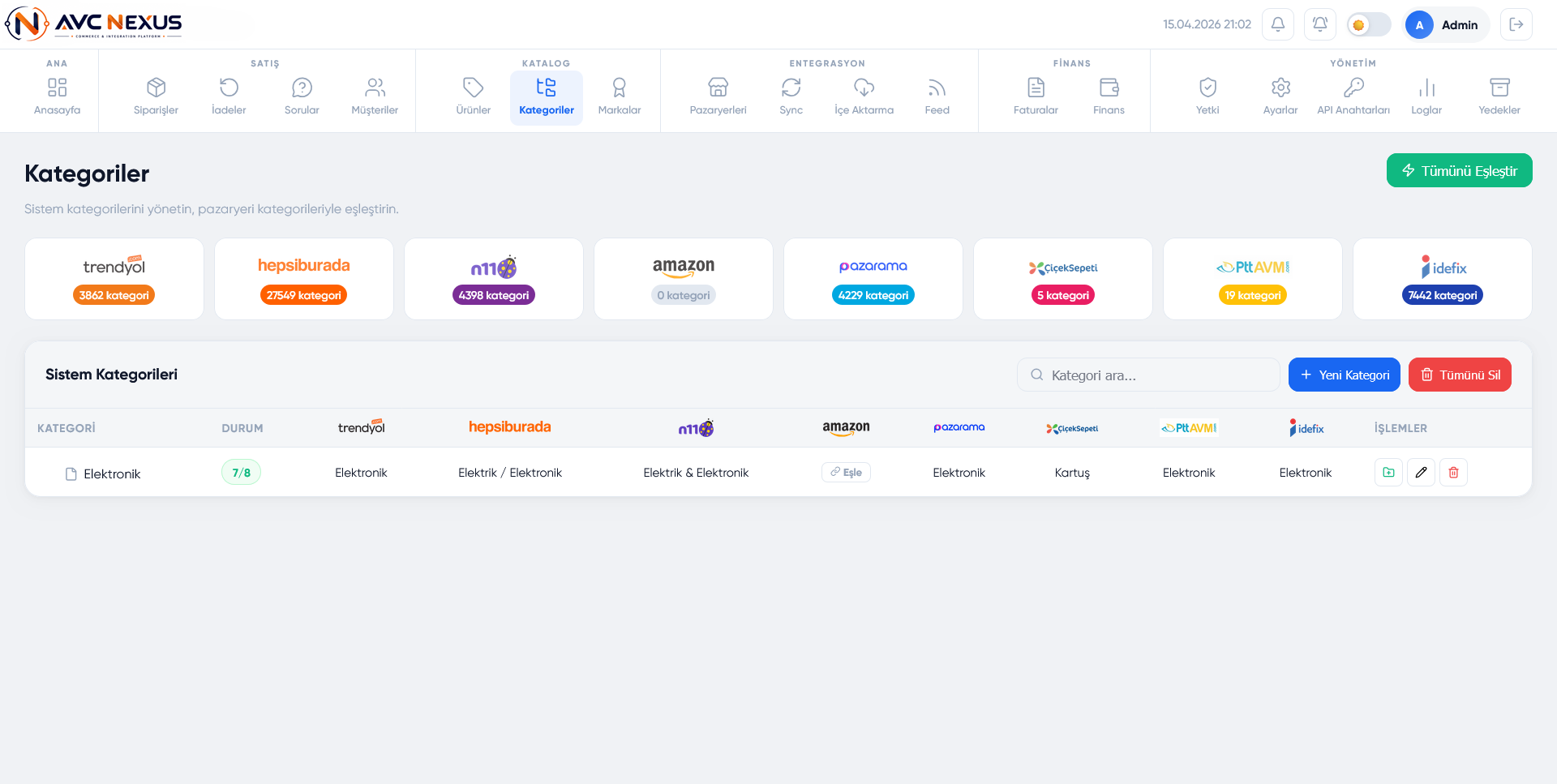Screen dimensions: 1557x784
Task: View the Loglar logs page
Action: click(1427, 97)
